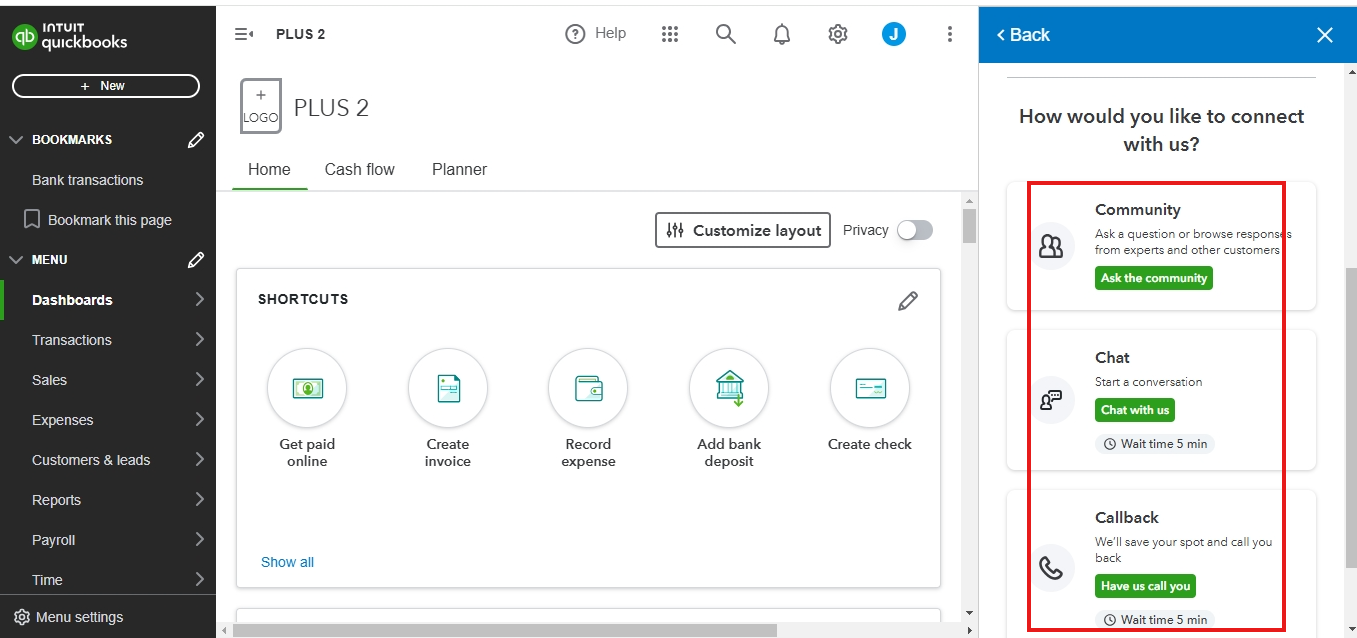Collapse the navigation menu with hamburger icon
1357x638 pixels.
point(244,34)
